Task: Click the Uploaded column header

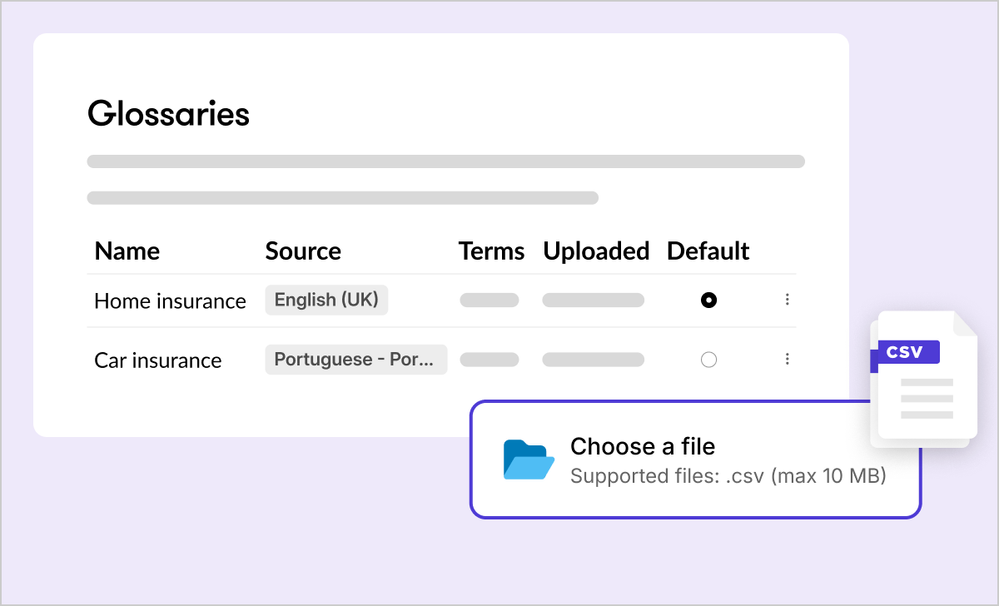Action: [x=596, y=251]
